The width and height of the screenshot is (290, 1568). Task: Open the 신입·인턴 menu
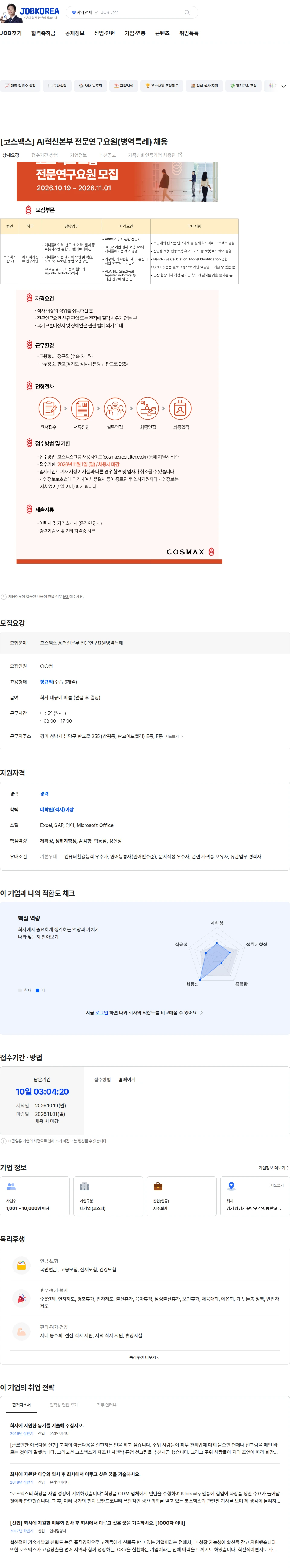(105, 34)
